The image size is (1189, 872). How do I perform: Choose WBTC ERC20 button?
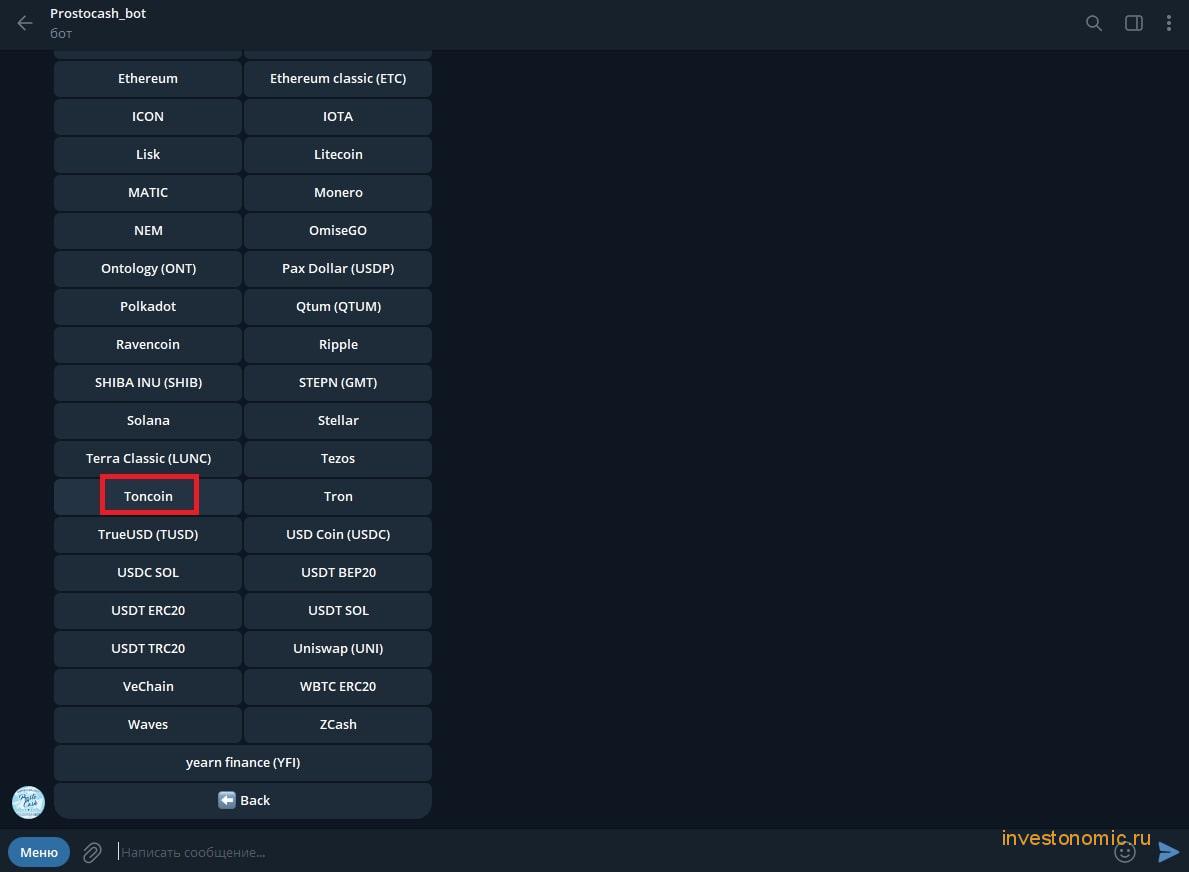point(338,686)
